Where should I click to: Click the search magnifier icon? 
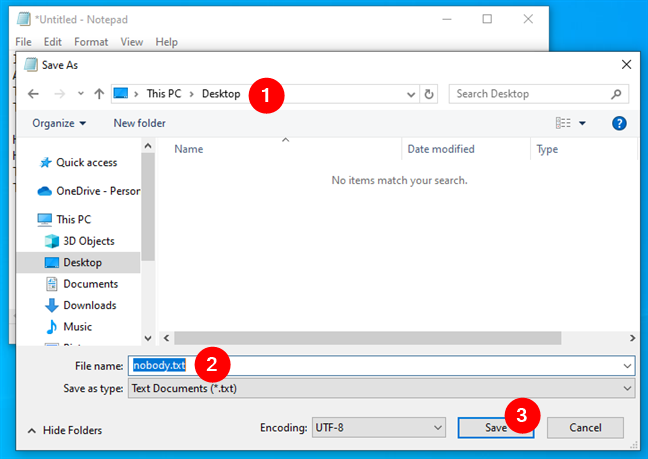pos(616,94)
